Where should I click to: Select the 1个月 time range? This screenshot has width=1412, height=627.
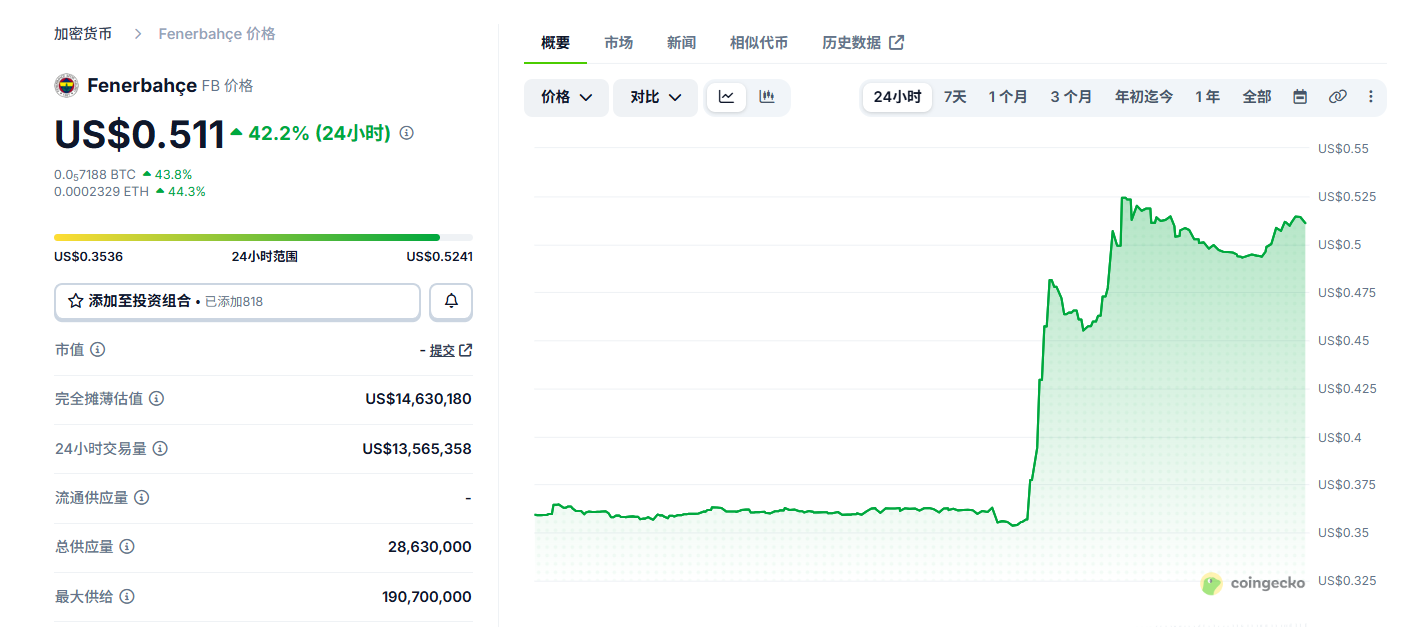click(1008, 97)
